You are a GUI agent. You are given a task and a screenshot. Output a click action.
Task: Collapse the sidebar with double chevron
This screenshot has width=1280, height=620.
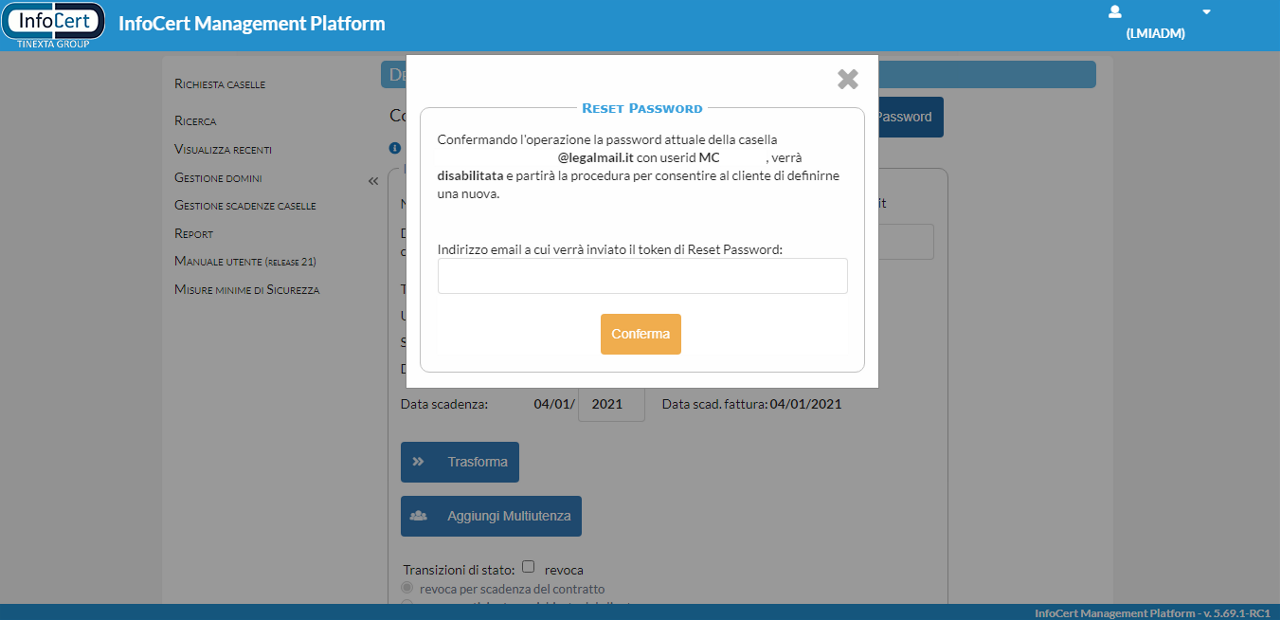(373, 181)
